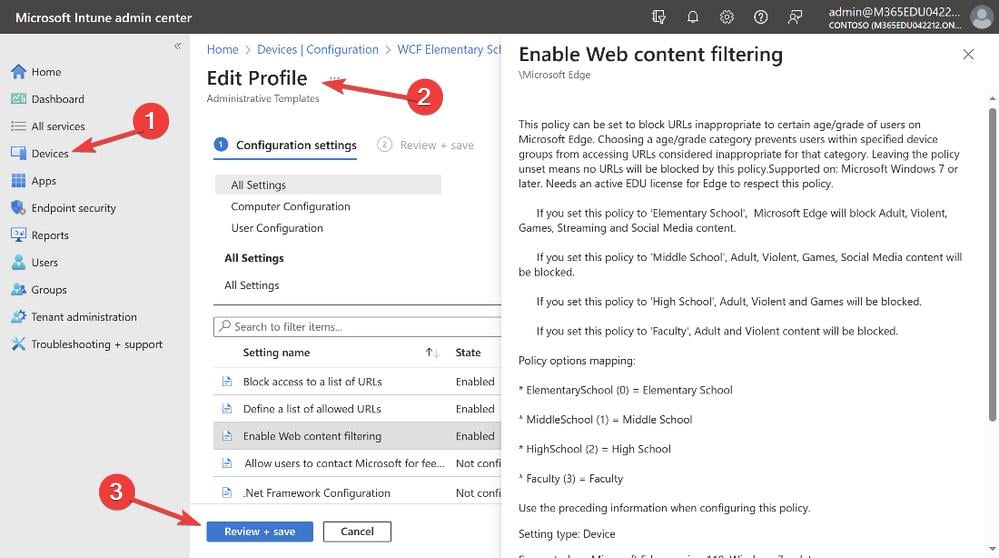Image resolution: width=999 pixels, height=558 pixels.
Task: Open Reports in the sidebar
Action: pos(50,235)
